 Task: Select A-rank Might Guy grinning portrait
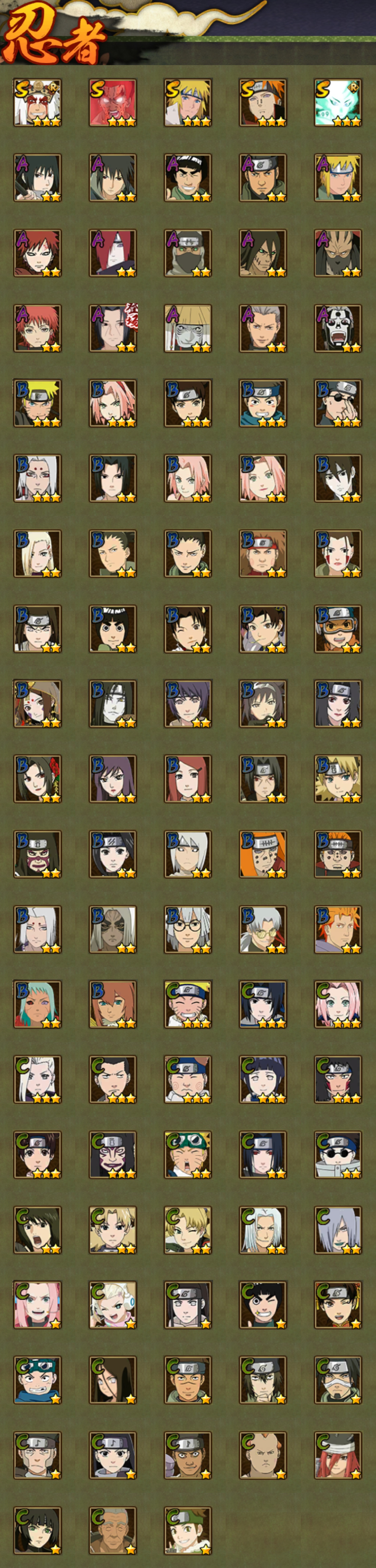(x=188, y=178)
